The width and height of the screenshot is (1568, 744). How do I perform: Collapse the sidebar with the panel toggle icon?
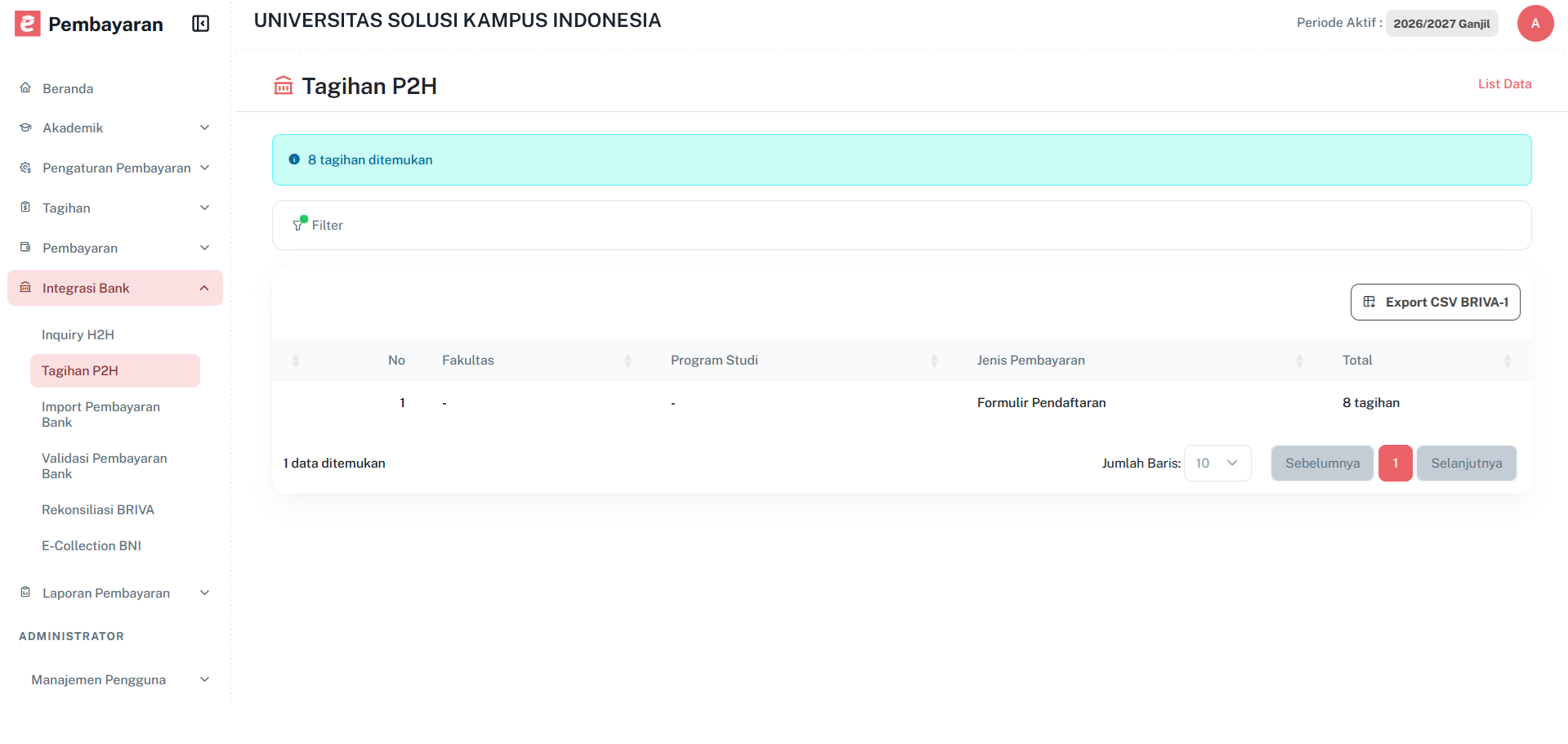point(201,24)
